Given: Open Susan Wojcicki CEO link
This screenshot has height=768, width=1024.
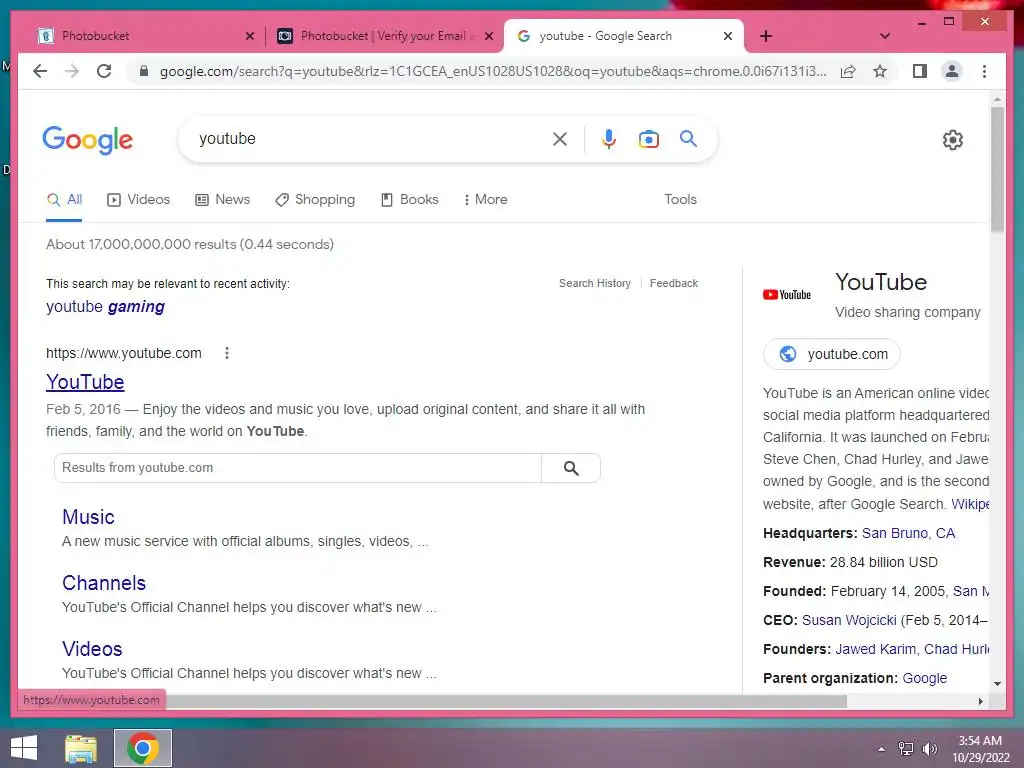Looking at the screenshot, I should pos(849,620).
